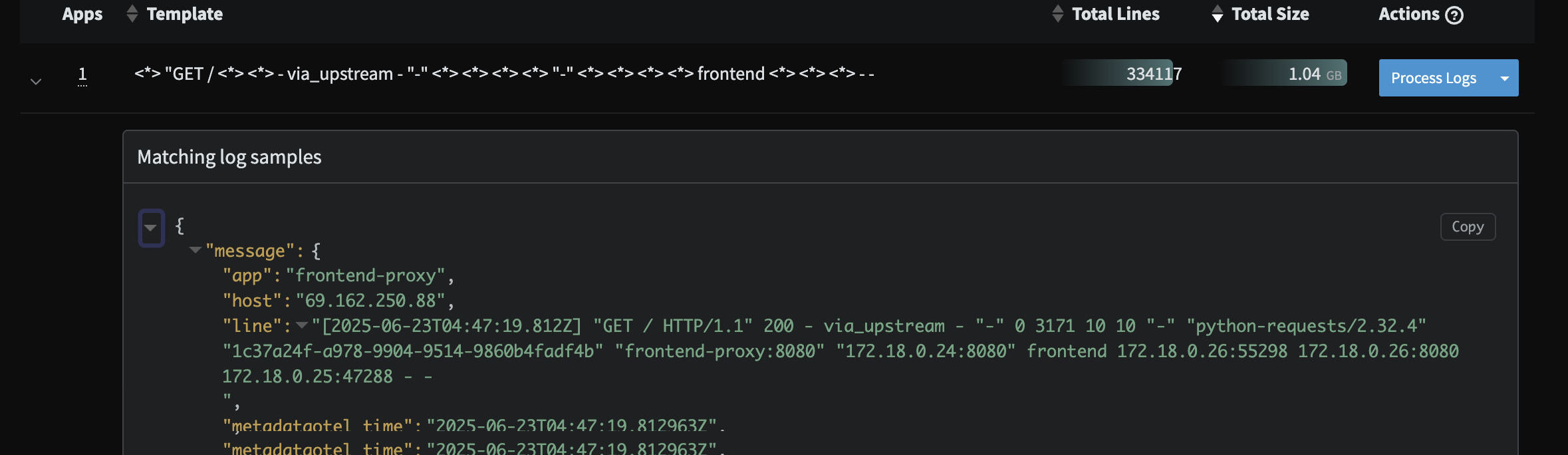Collapse the template row using its chevron

click(x=35, y=82)
